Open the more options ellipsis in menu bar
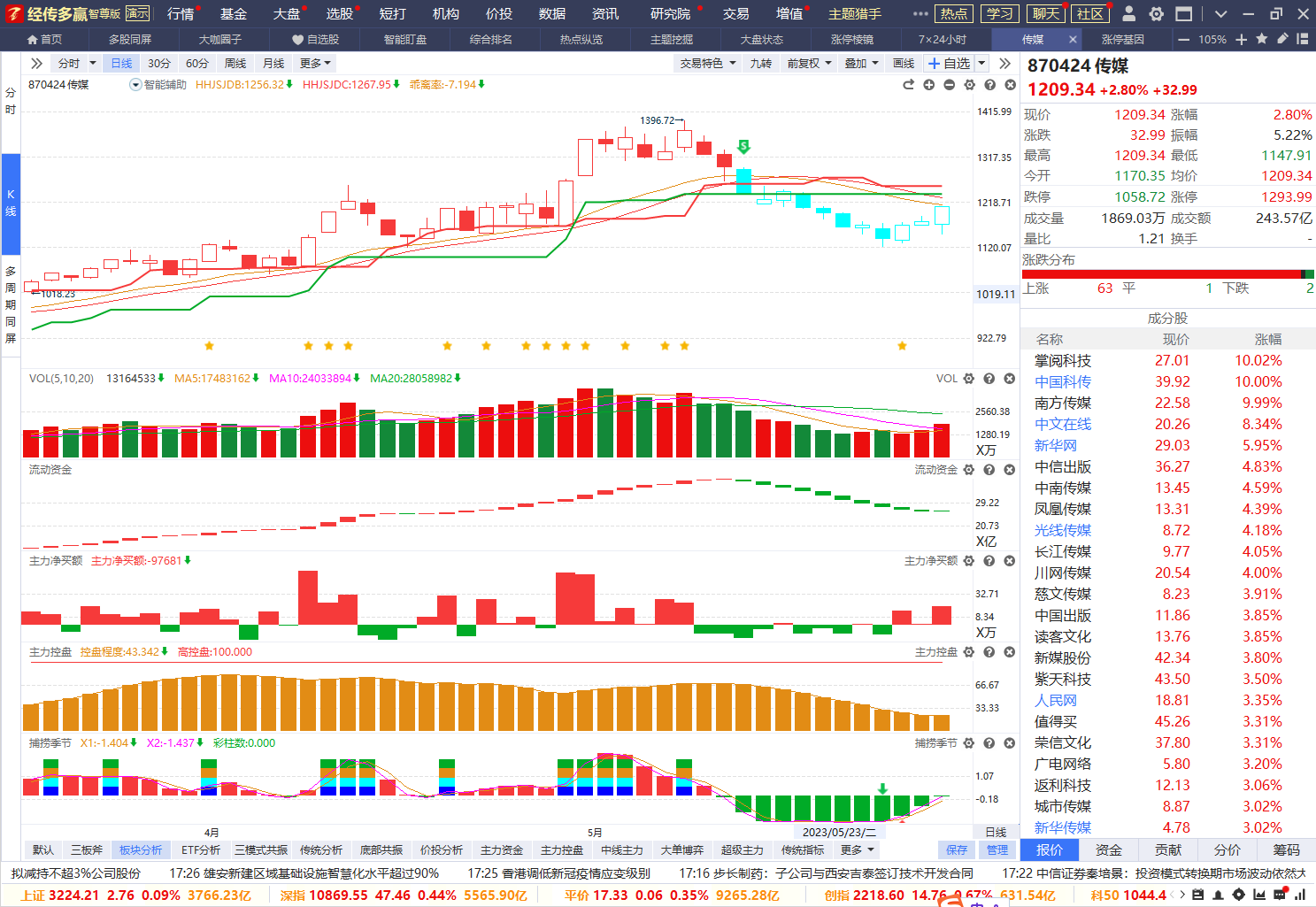The height and width of the screenshot is (907, 1316). (920, 13)
